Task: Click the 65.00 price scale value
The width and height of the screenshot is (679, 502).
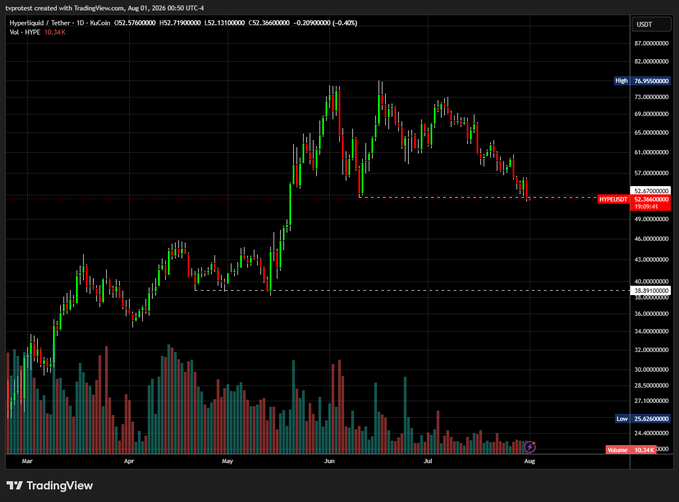Action: [651, 133]
